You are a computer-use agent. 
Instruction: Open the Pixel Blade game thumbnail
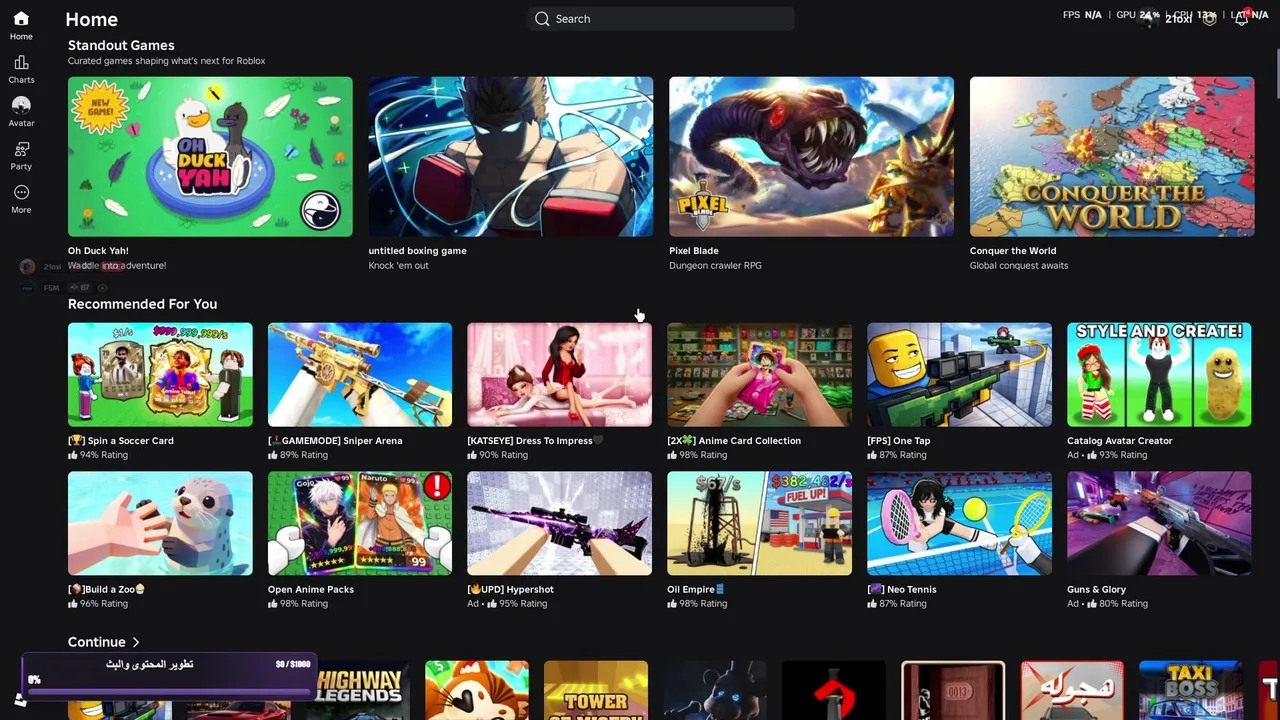[811, 157]
